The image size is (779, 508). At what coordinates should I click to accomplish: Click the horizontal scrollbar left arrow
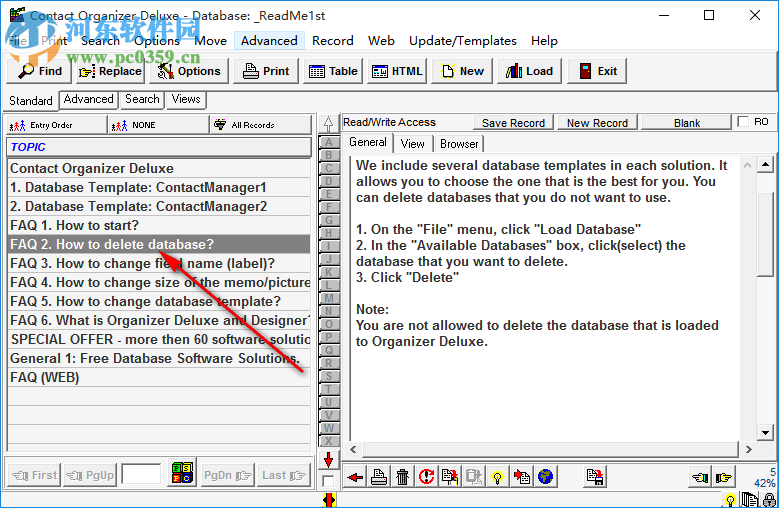353,449
